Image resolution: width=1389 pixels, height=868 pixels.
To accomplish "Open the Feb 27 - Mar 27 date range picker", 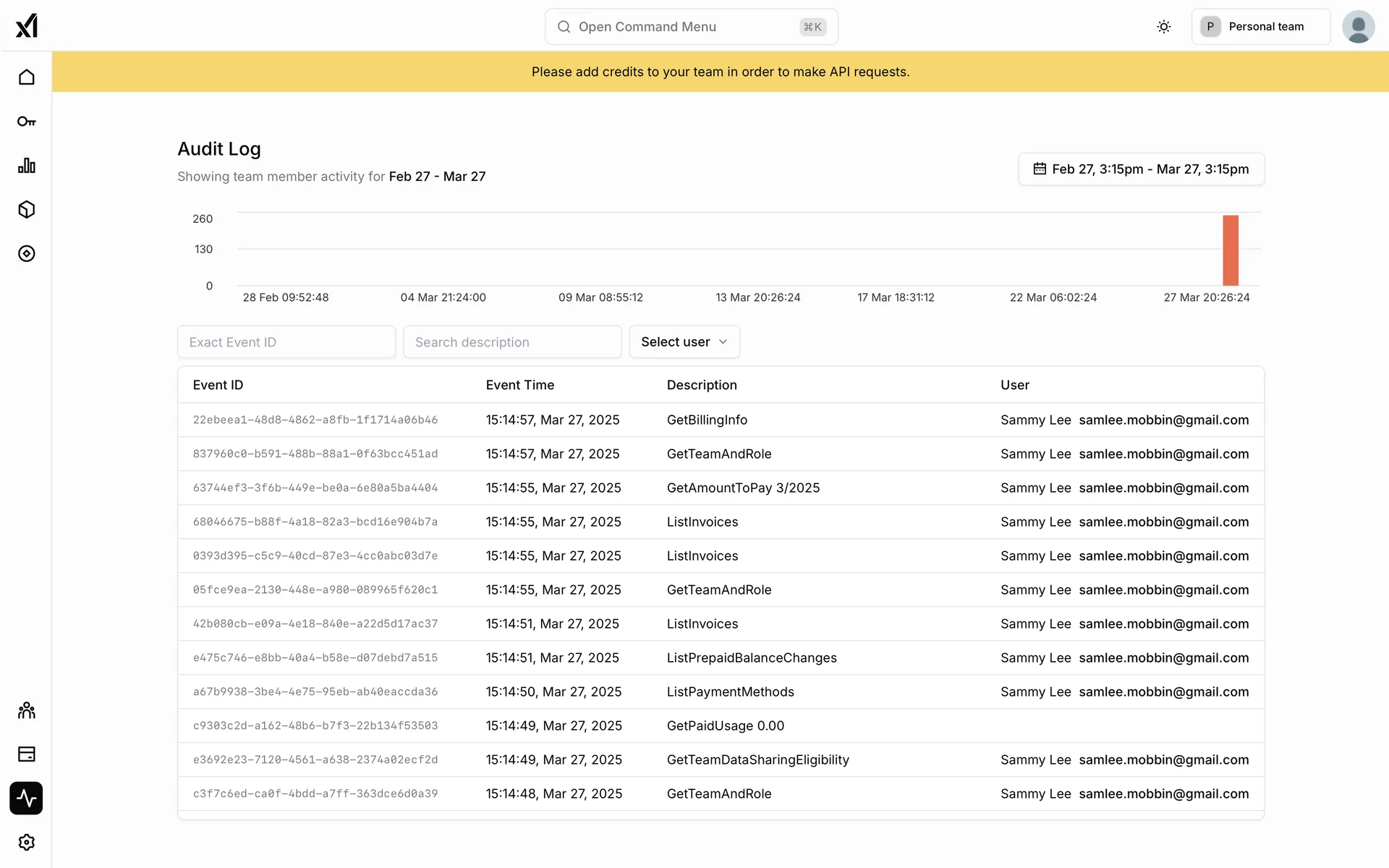I will pos(1141,169).
